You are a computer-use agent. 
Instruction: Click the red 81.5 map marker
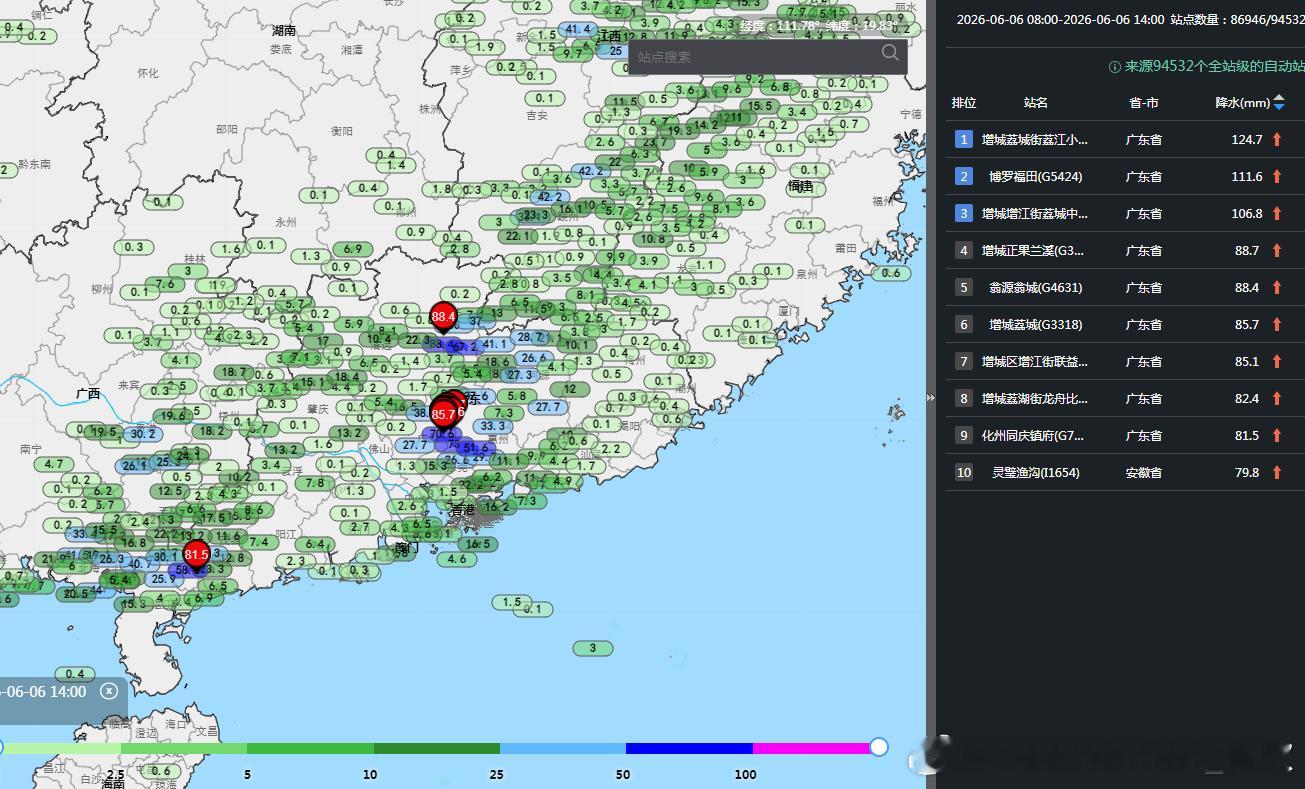click(196, 555)
